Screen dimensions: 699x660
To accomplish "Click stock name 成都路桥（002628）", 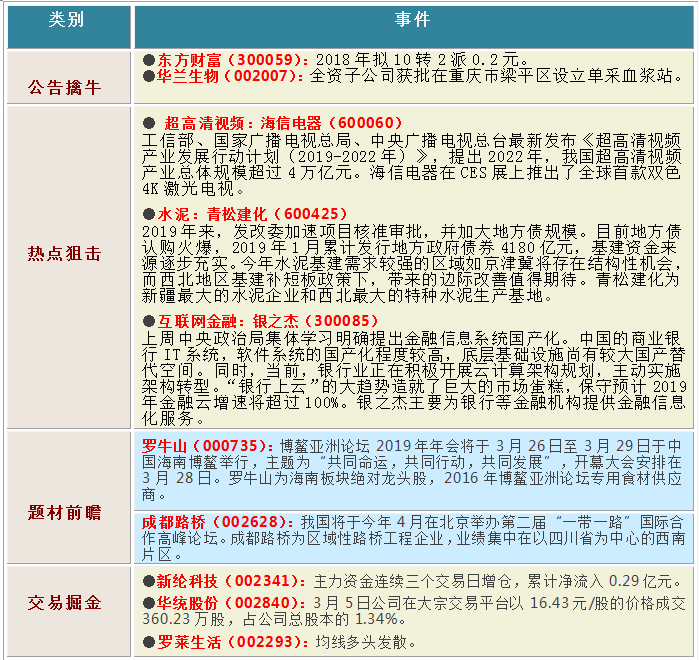I will tap(215, 522).
